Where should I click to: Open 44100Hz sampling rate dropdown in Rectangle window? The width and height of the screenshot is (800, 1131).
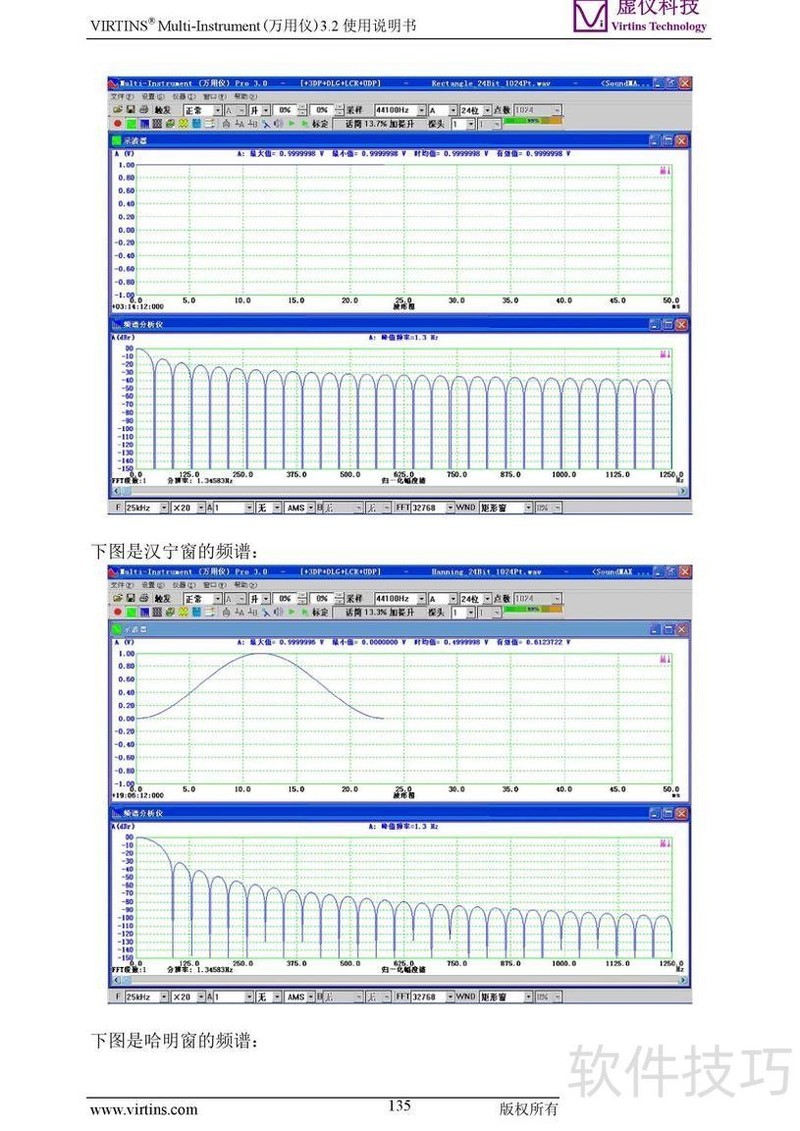click(x=420, y=109)
